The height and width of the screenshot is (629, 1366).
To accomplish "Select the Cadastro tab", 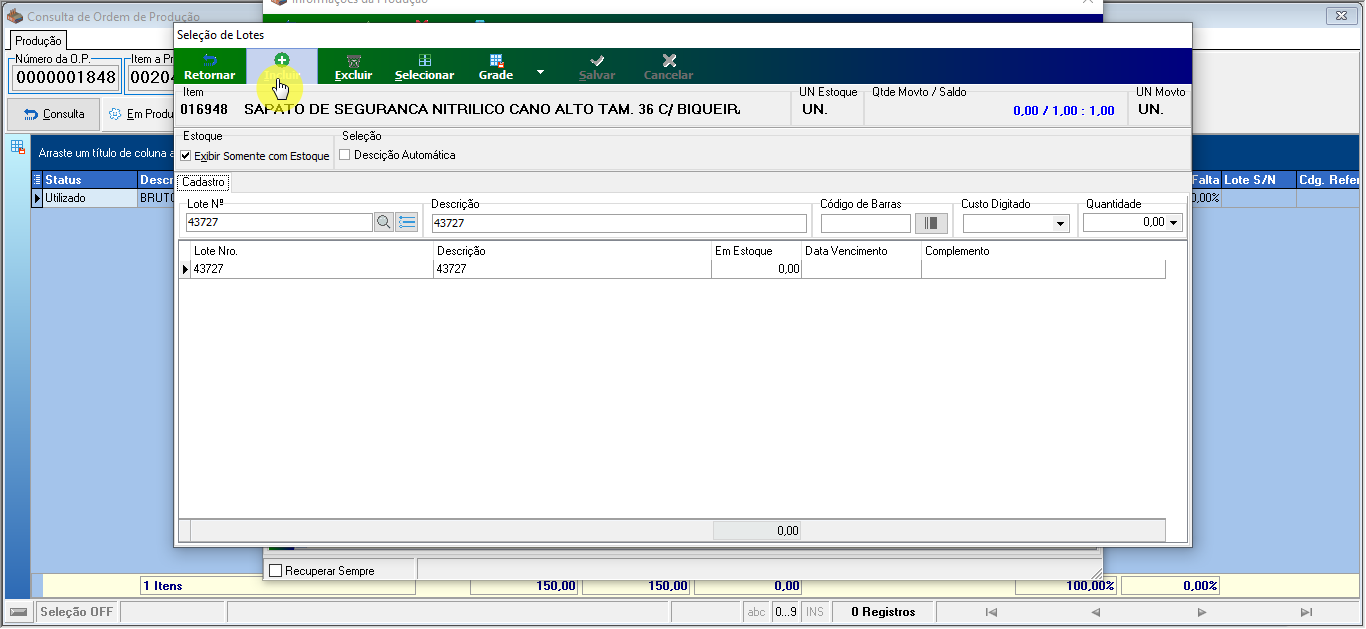I will tap(203, 182).
